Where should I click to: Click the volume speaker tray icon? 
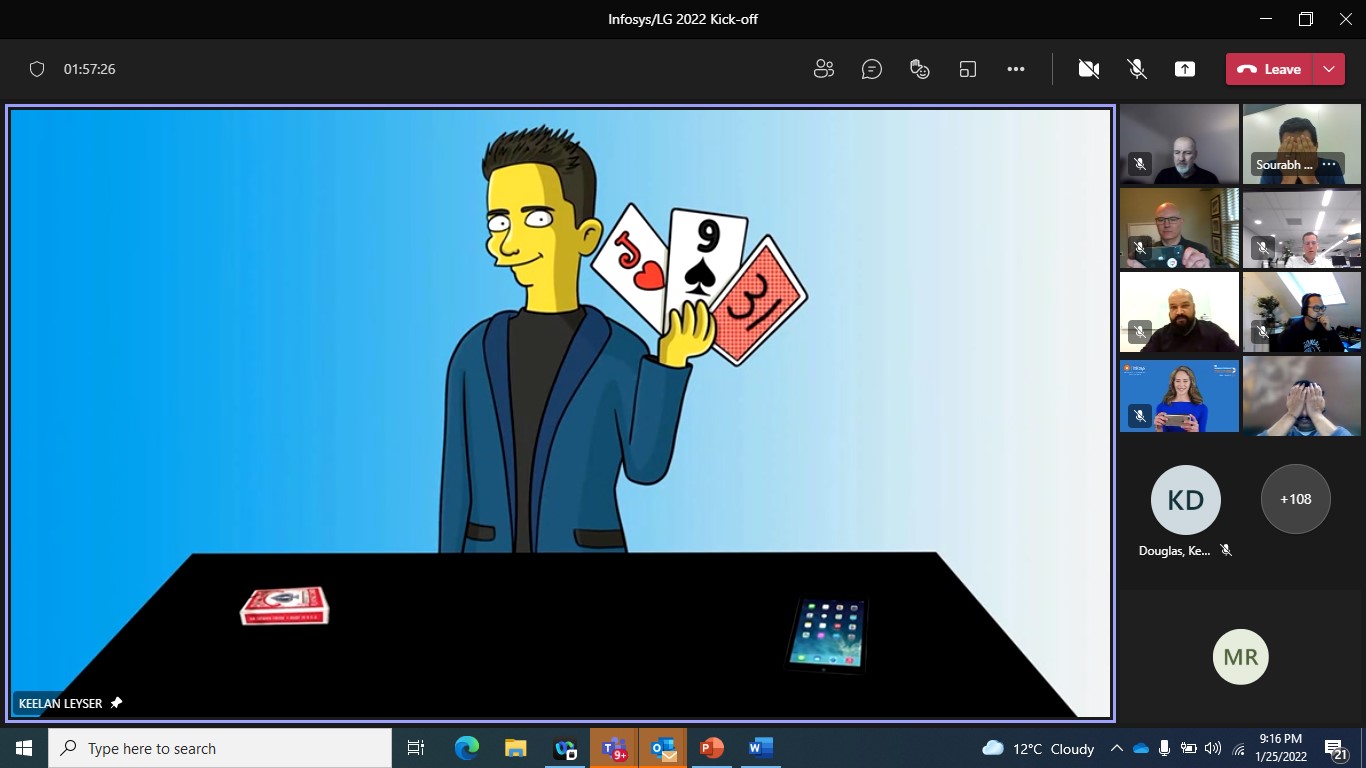click(1213, 748)
